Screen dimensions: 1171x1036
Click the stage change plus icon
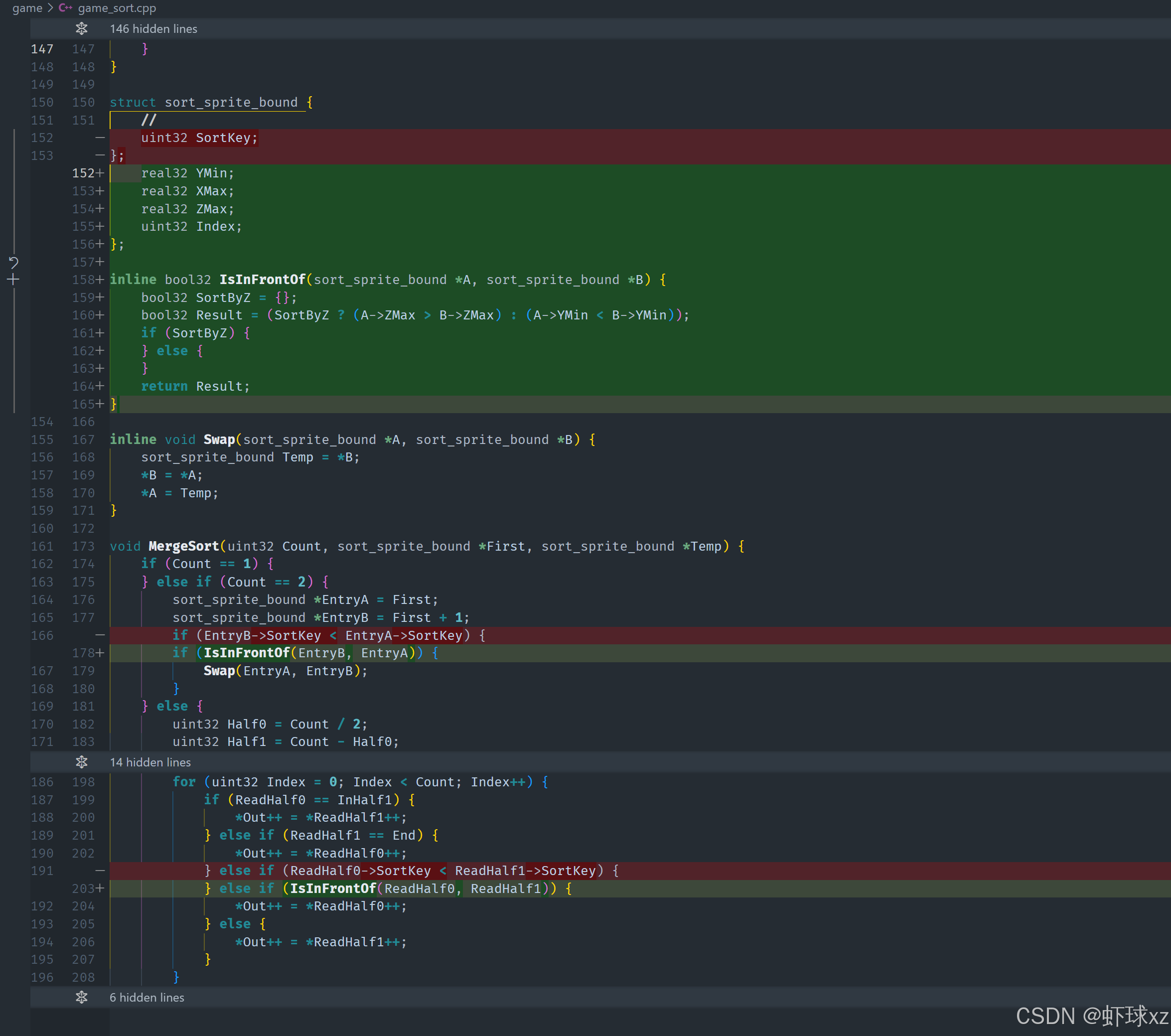(14, 280)
